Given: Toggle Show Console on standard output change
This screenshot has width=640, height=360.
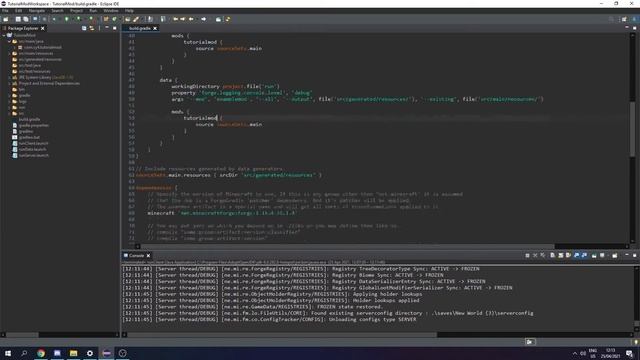Looking at the screenshot, I should point(576,256).
